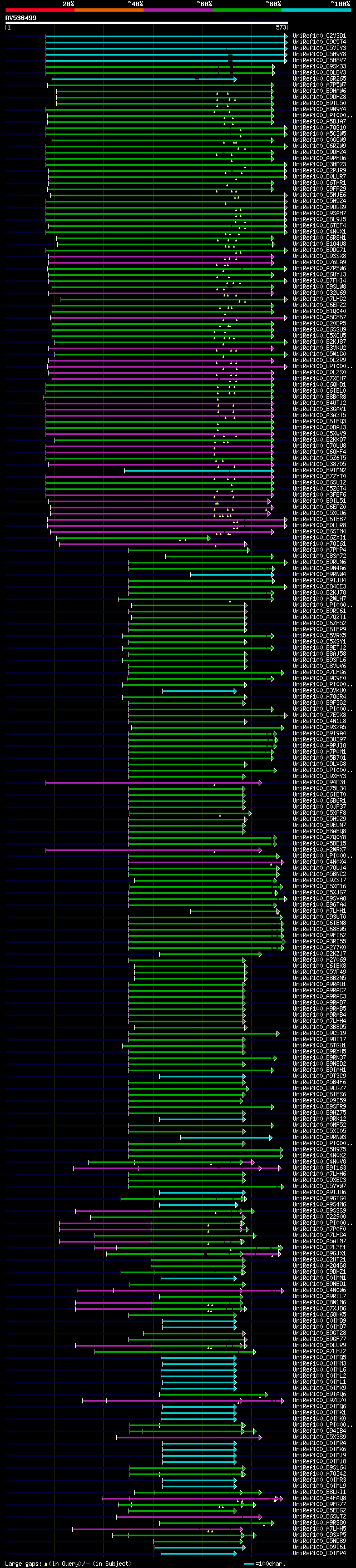Click hit label UniRef100_A2WLH7

319,599
